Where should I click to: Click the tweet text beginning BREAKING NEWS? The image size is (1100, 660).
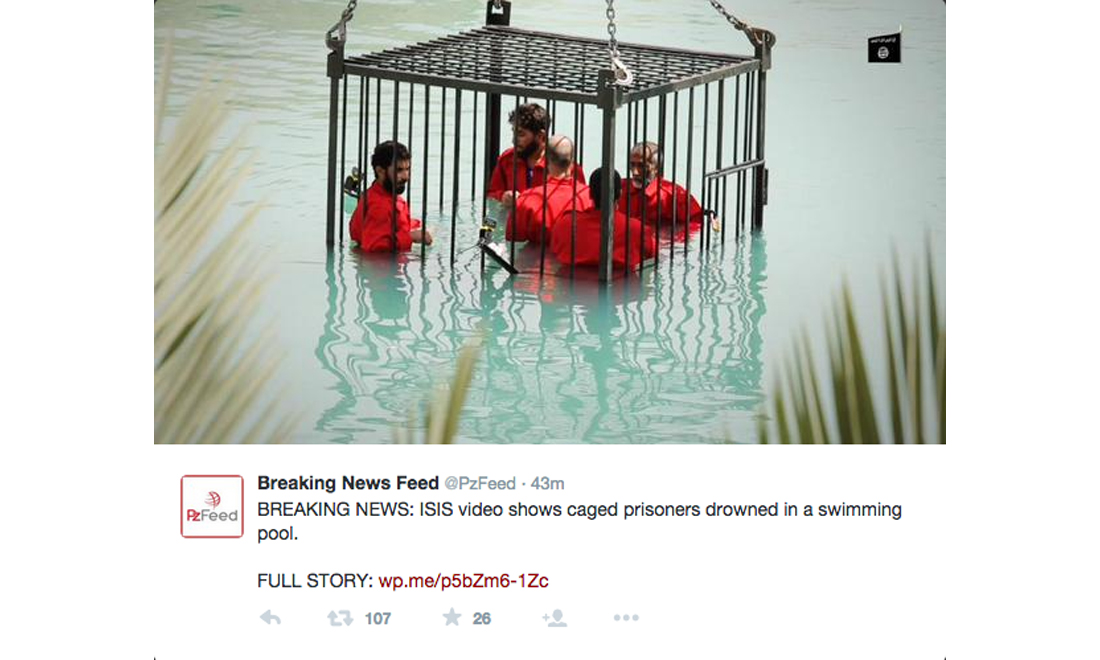[x=579, y=521]
